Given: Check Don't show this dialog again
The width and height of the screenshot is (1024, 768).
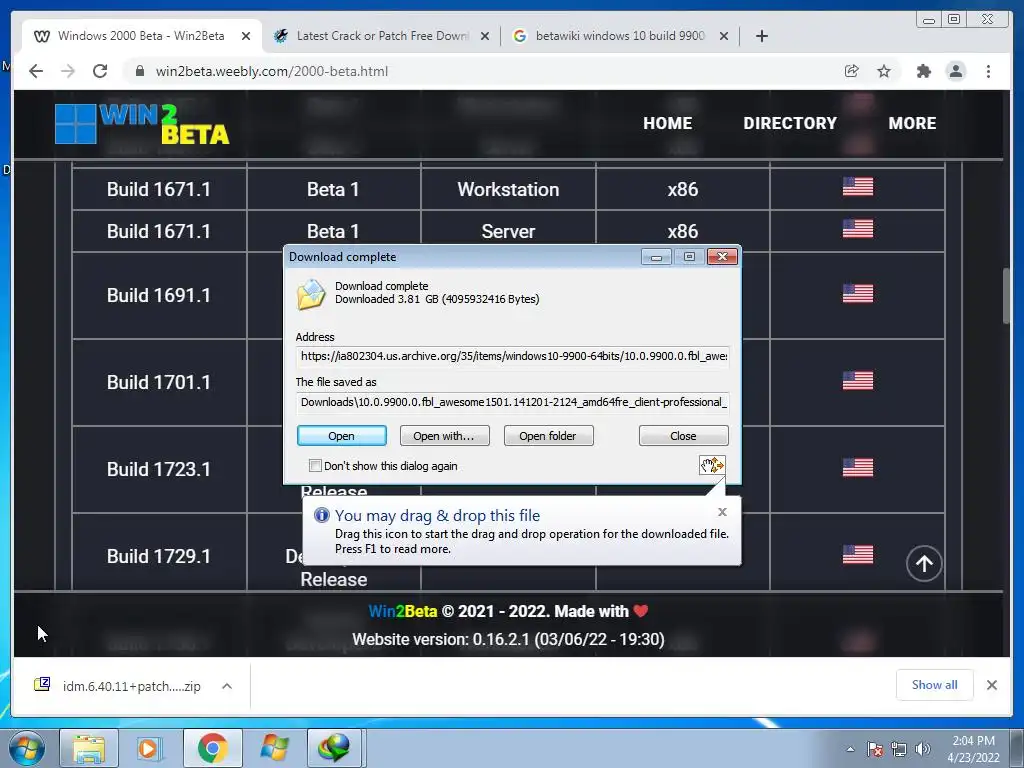Looking at the screenshot, I should click(x=315, y=466).
